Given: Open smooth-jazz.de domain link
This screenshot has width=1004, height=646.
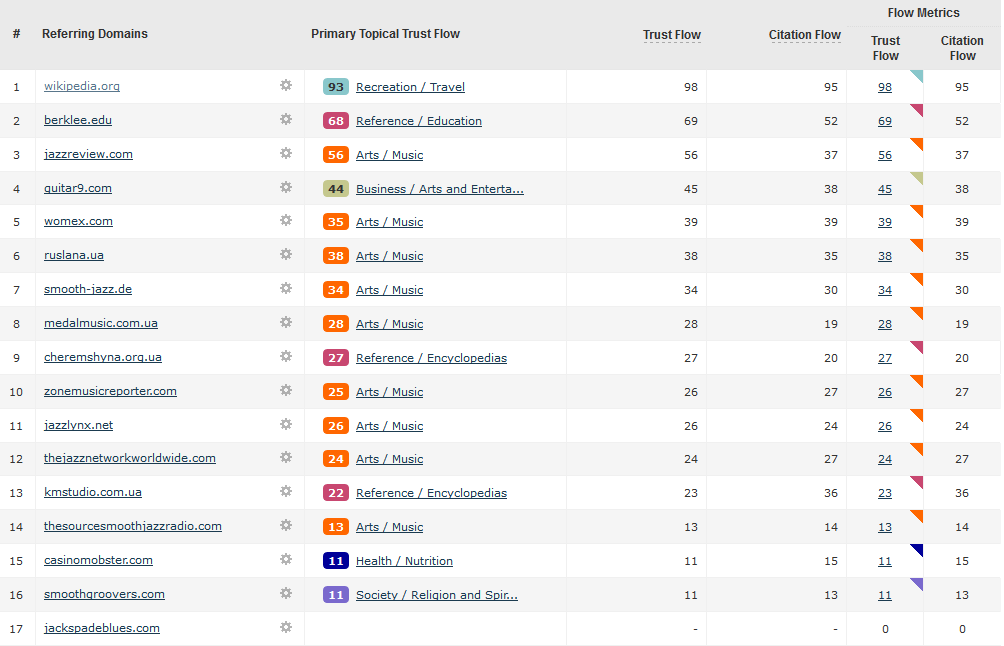Looking at the screenshot, I should tap(88, 289).
